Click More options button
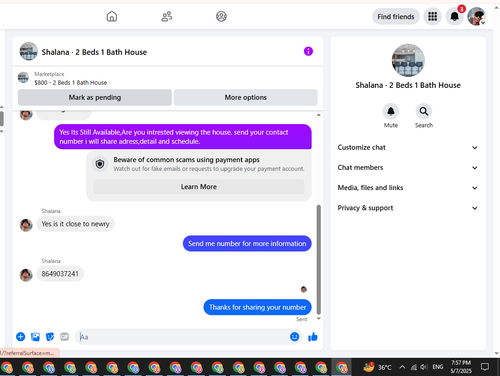The image size is (500, 376). 246,97
